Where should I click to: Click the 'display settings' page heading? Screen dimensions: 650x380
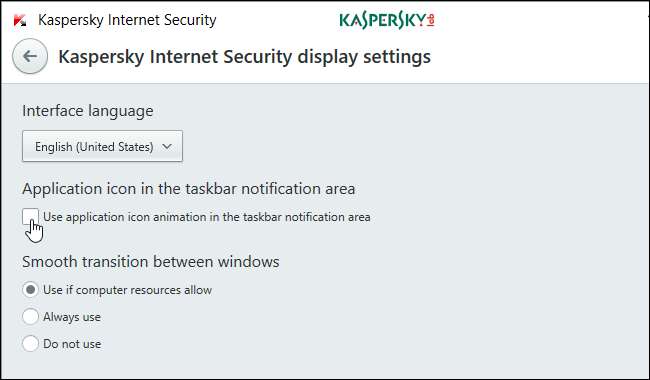(x=245, y=57)
